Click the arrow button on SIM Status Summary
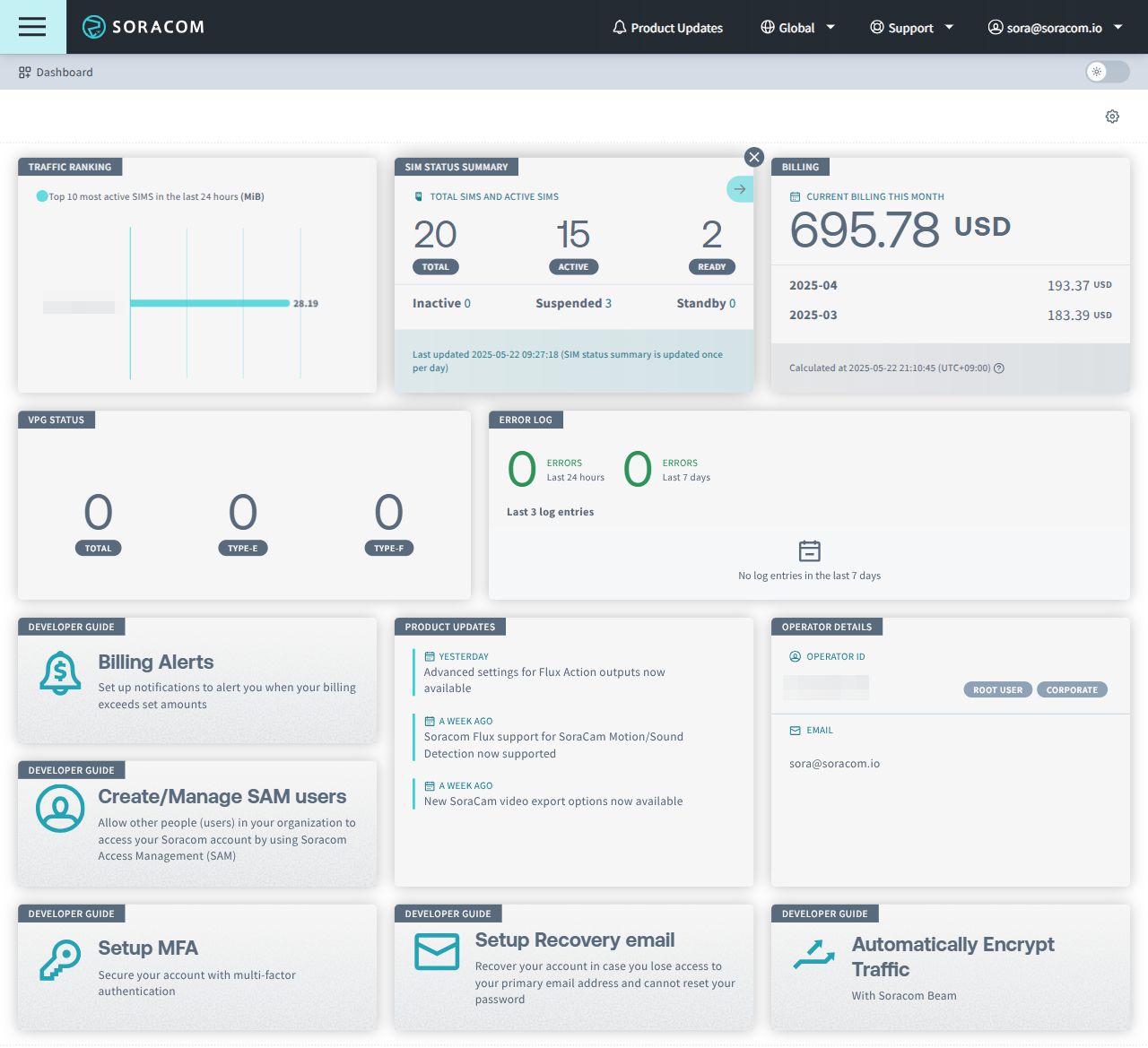Image resolution: width=1148 pixels, height=1048 pixels. pyautogui.click(x=739, y=189)
